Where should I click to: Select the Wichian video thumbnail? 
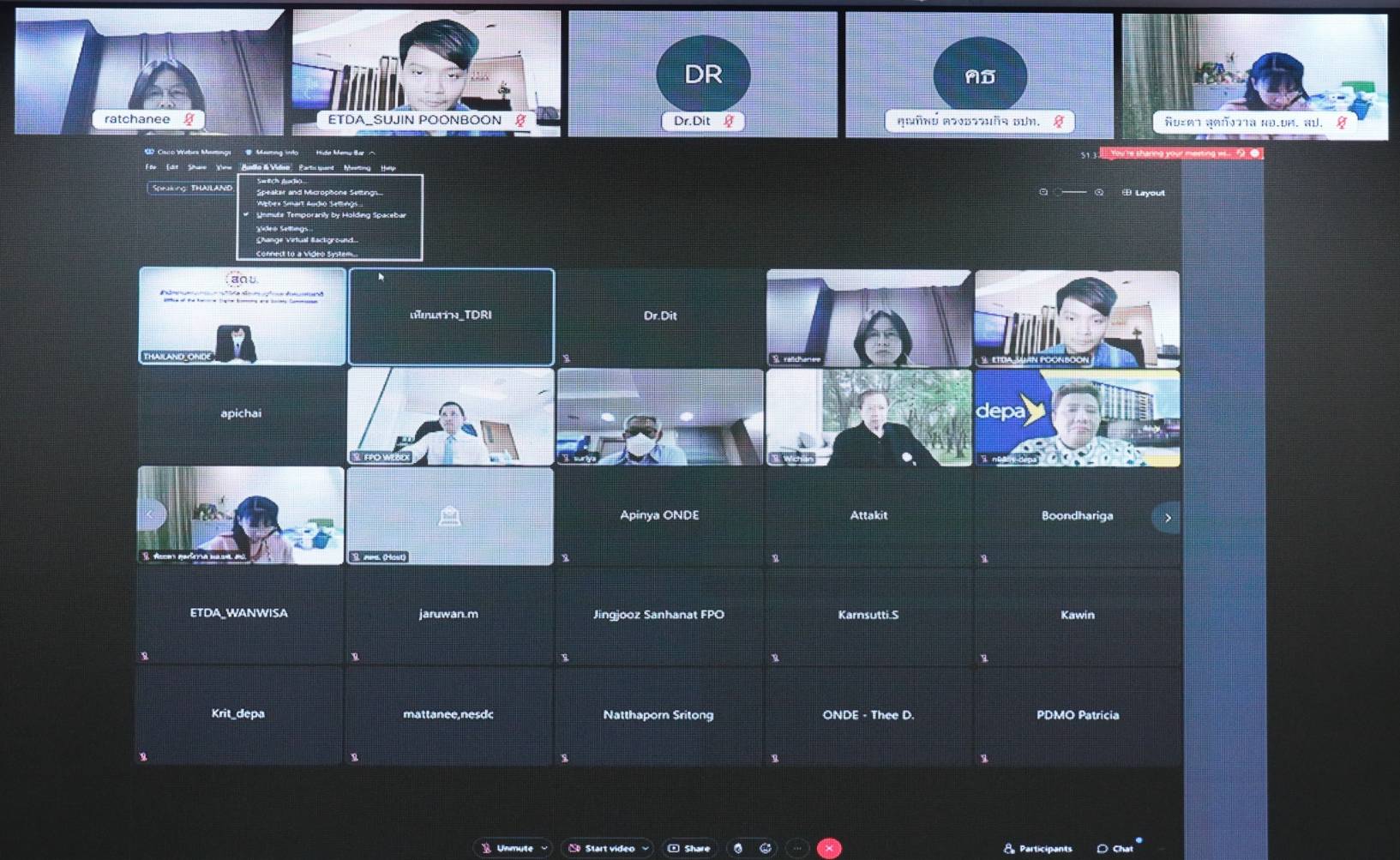[868, 418]
